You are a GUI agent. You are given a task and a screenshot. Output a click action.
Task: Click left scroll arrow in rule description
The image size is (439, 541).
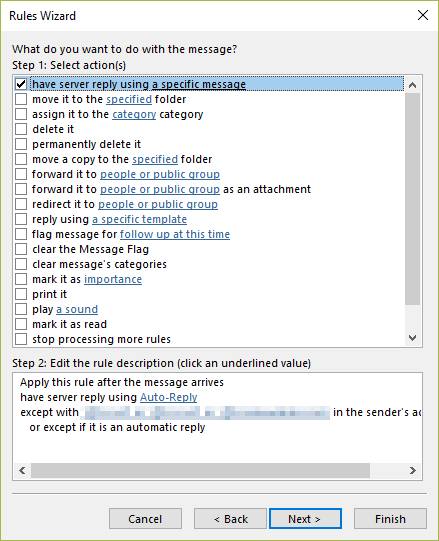coord(22,471)
